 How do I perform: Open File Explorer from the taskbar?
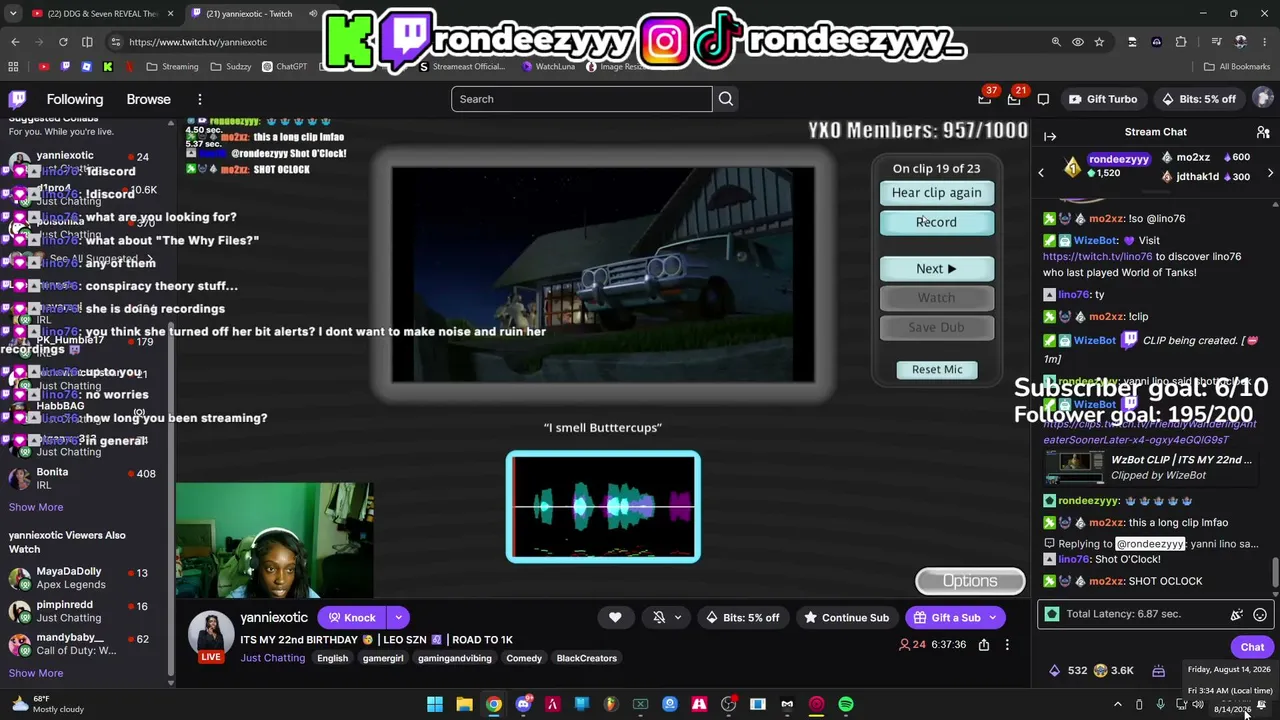click(x=464, y=704)
